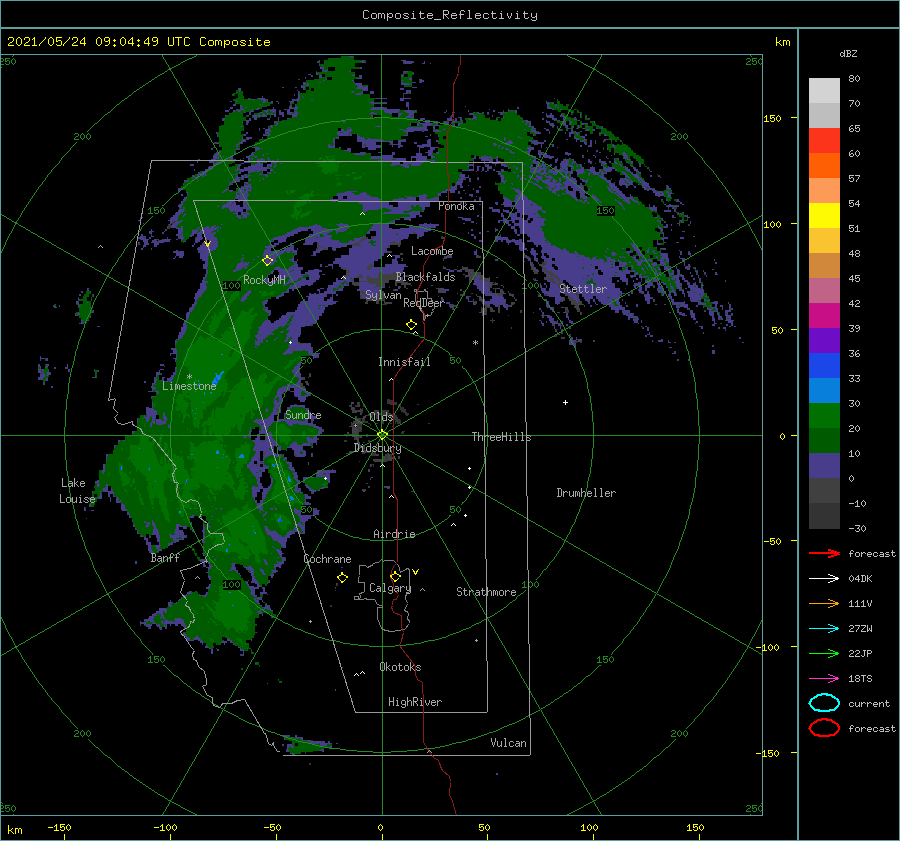
Task: Click the yellow diamond marker at radar center
Action: pyautogui.click(x=382, y=435)
